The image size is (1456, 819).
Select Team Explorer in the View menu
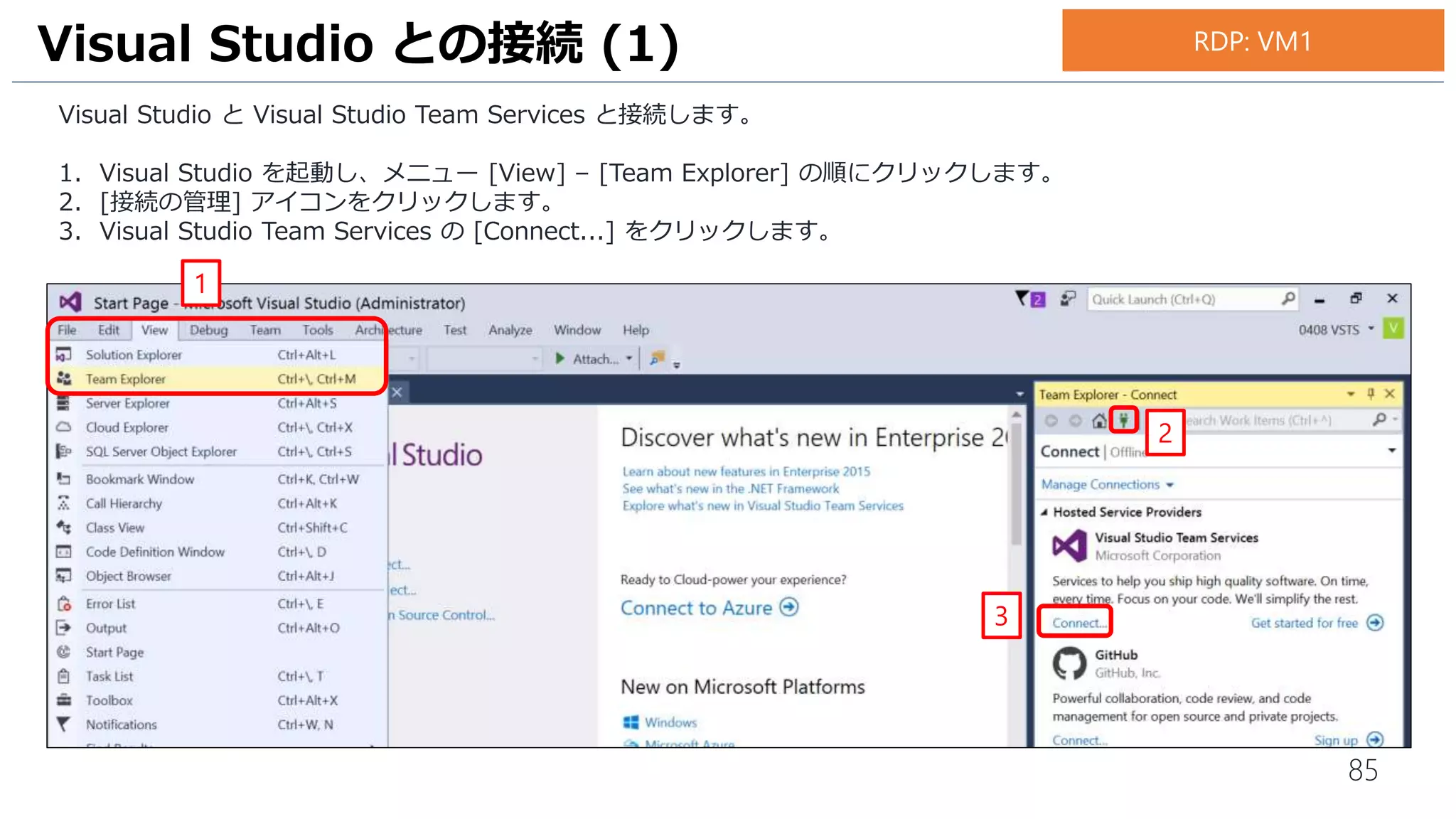tap(218, 379)
